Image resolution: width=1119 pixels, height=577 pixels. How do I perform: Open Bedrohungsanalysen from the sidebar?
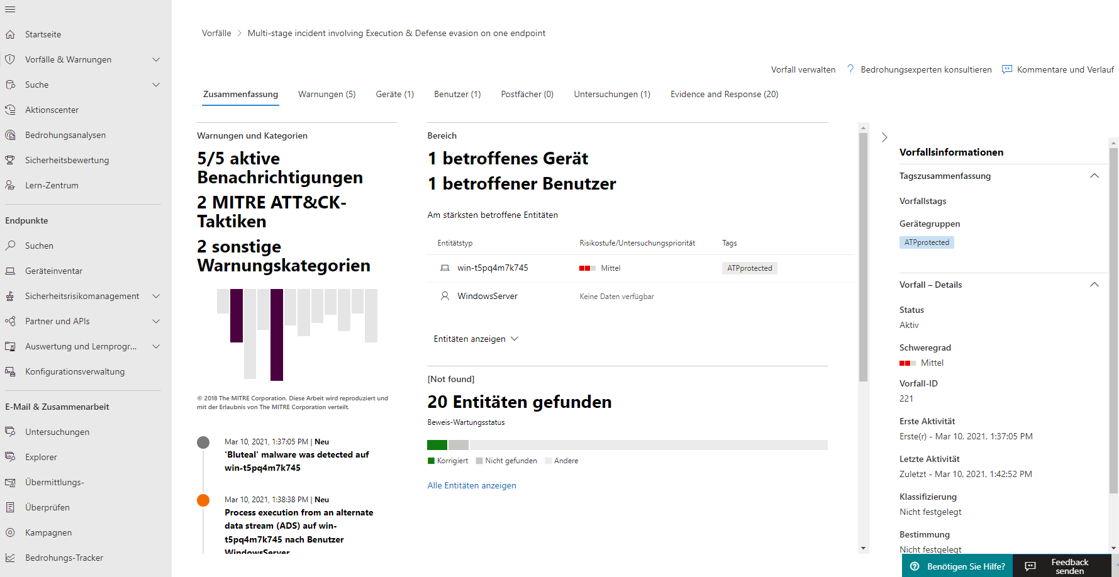[x=10, y=134]
